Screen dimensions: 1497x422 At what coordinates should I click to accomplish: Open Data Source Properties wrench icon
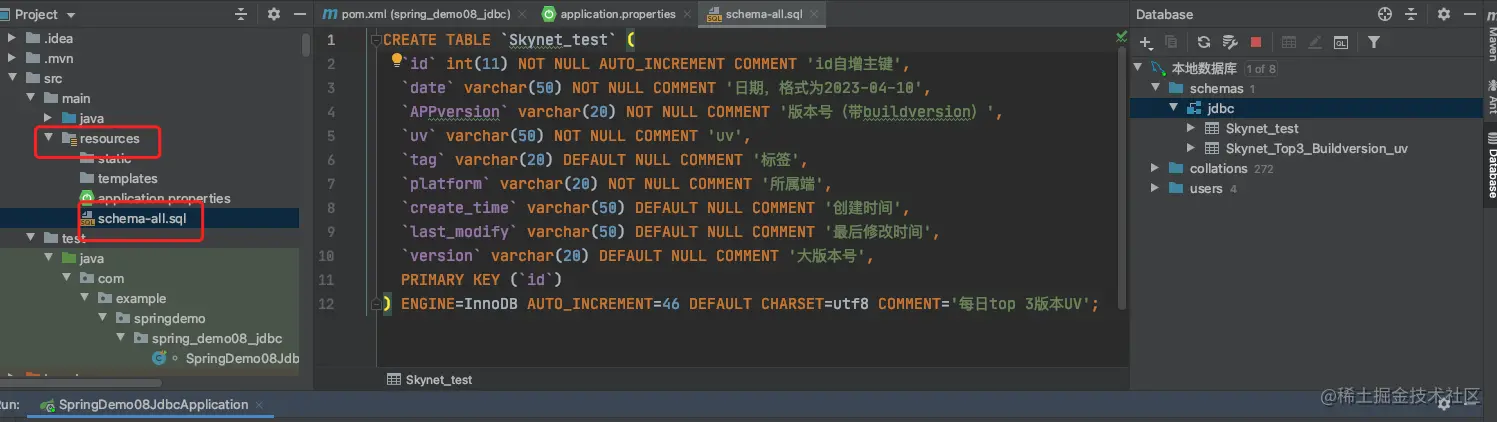click(x=1230, y=42)
